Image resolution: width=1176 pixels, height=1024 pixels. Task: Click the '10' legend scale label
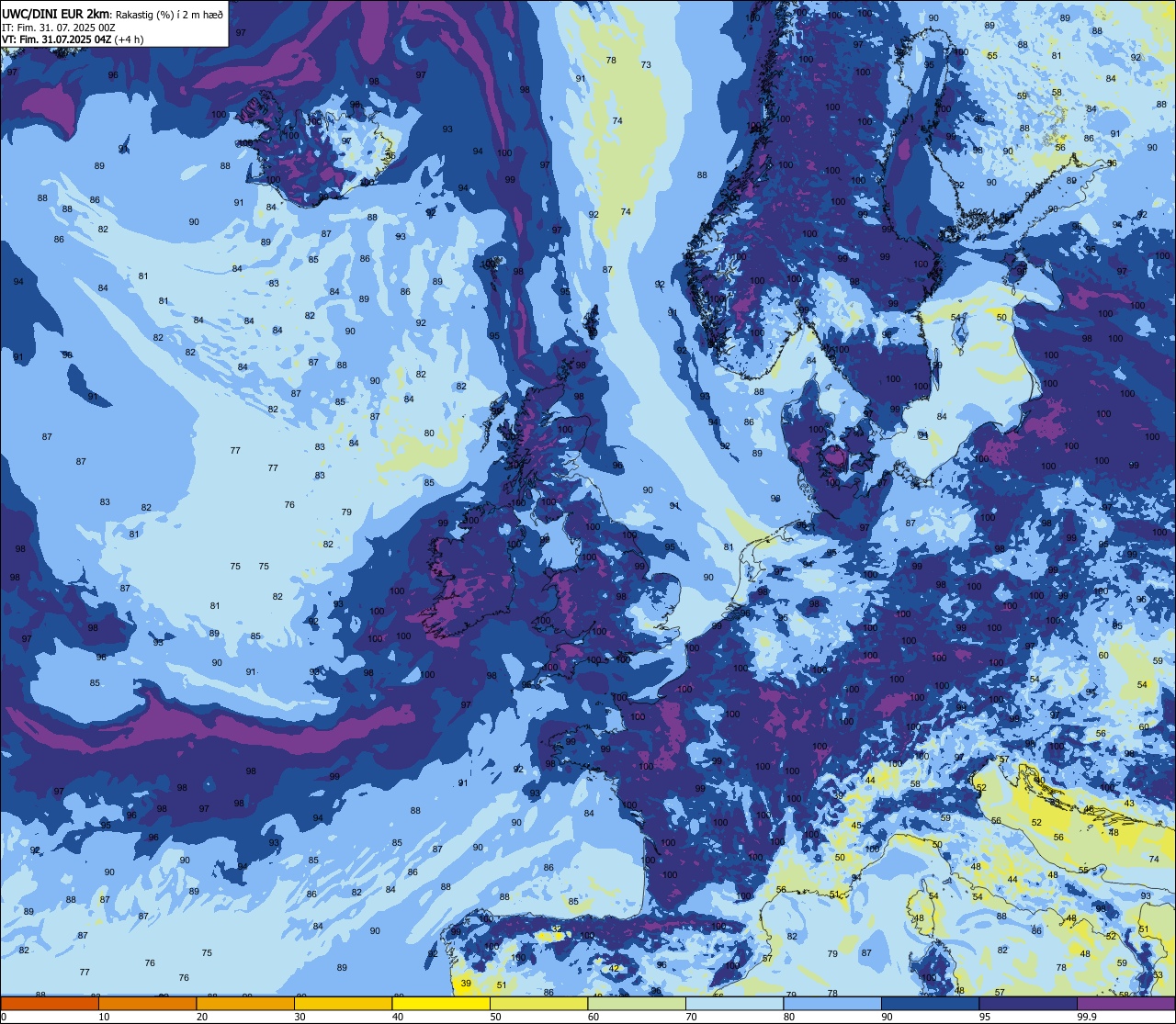(104, 1017)
